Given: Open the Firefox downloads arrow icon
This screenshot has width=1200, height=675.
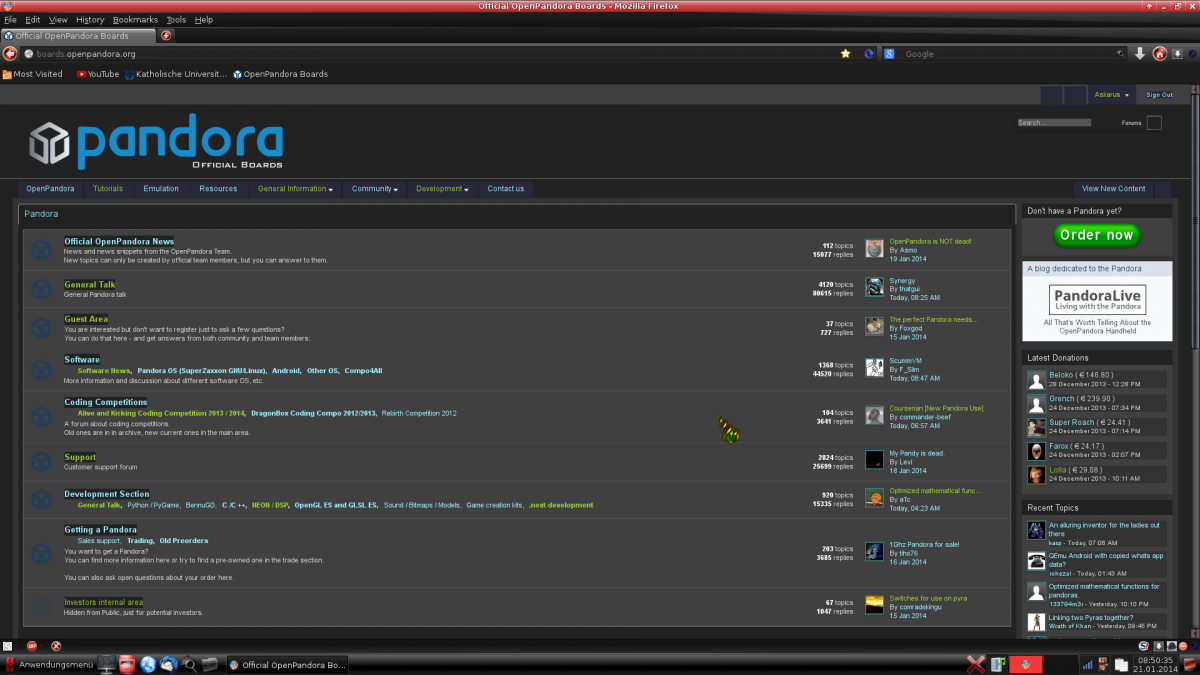Looking at the screenshot, I should (x=1139, y=54).
